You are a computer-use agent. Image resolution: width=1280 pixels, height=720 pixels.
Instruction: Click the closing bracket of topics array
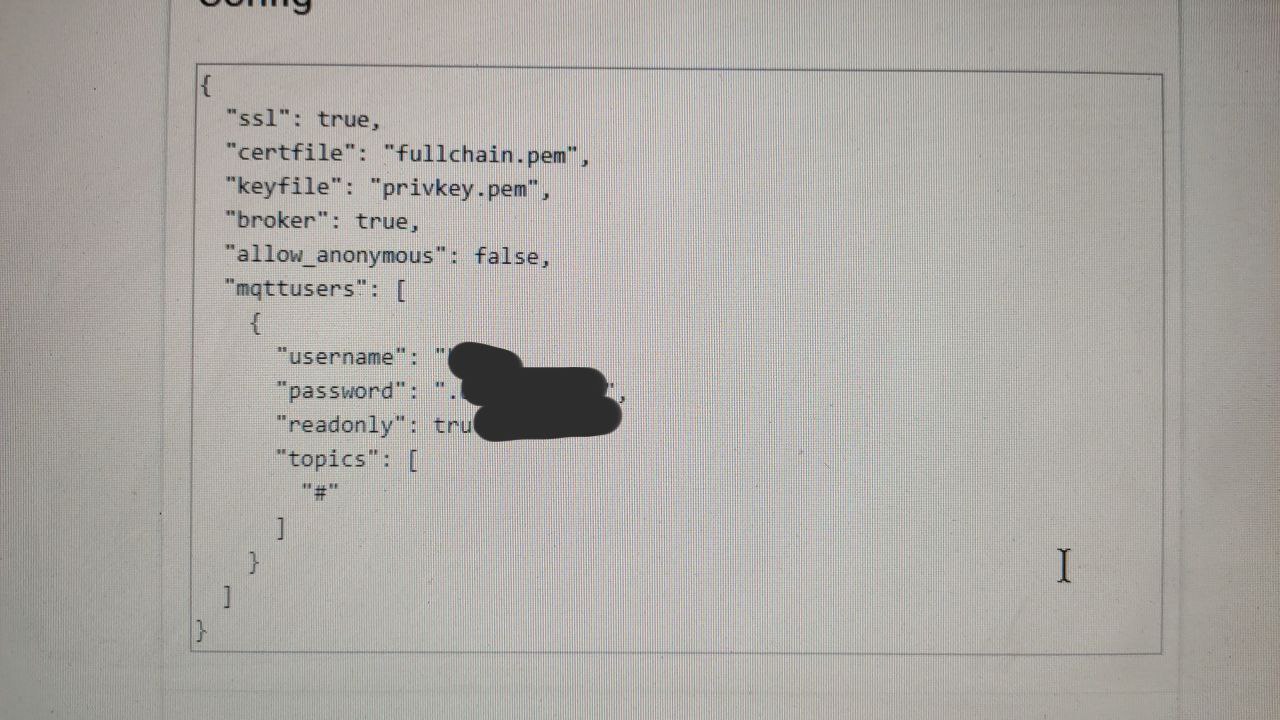point(281,528)
